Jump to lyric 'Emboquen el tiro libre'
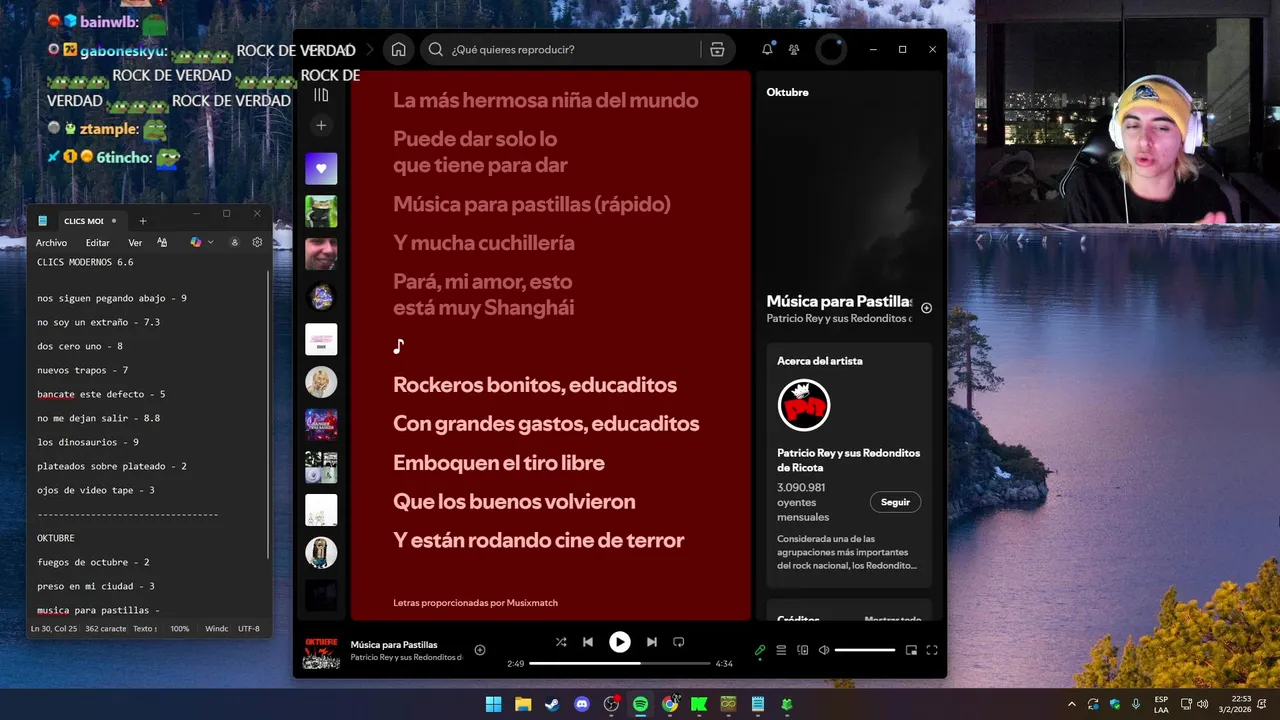This screenshot has width=1280, height=720. pyautogui.click(x=499, y=463)
